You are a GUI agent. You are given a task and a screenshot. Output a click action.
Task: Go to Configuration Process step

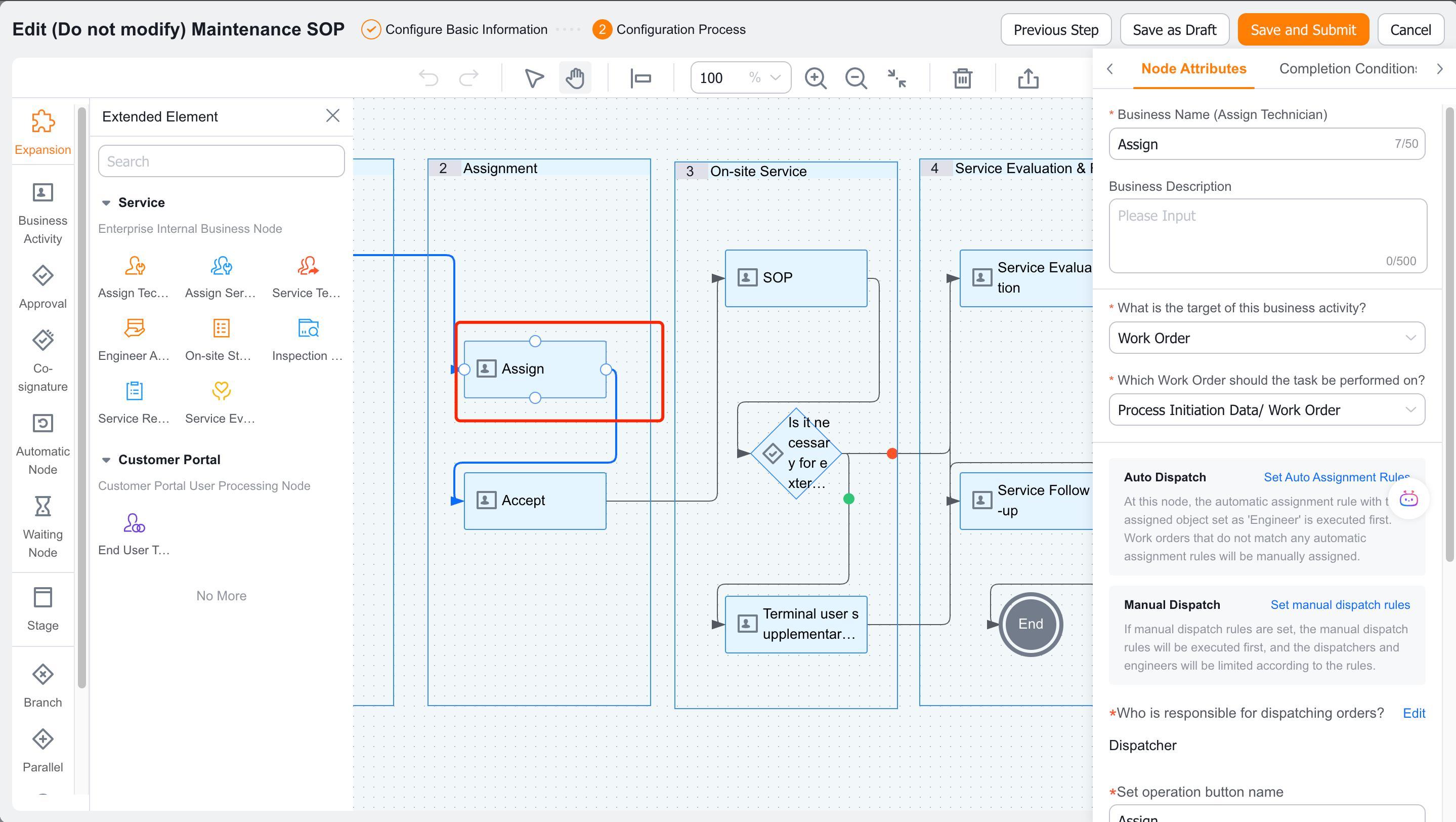[669, 29]
